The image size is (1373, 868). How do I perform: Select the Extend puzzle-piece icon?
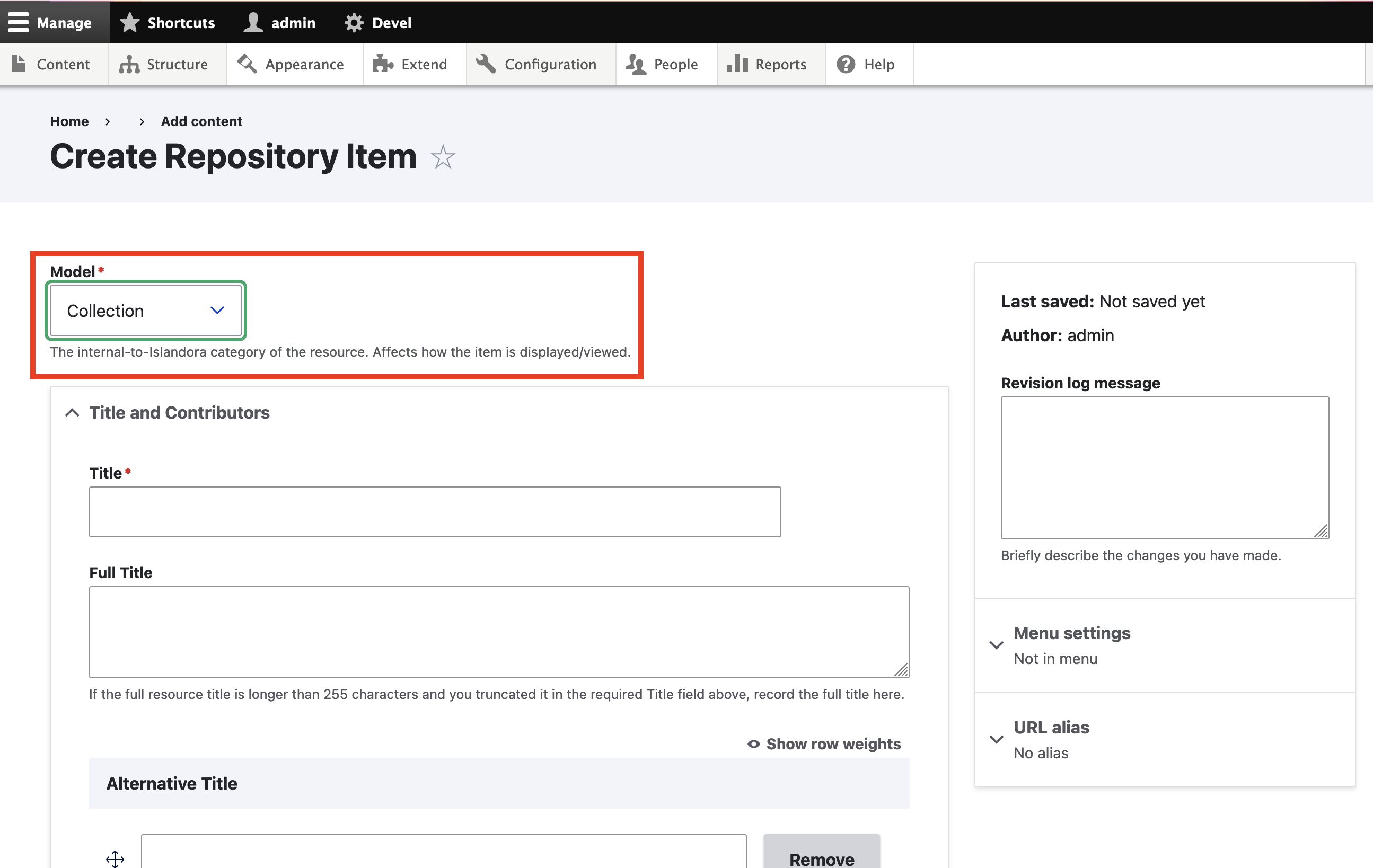click(383, 64)
